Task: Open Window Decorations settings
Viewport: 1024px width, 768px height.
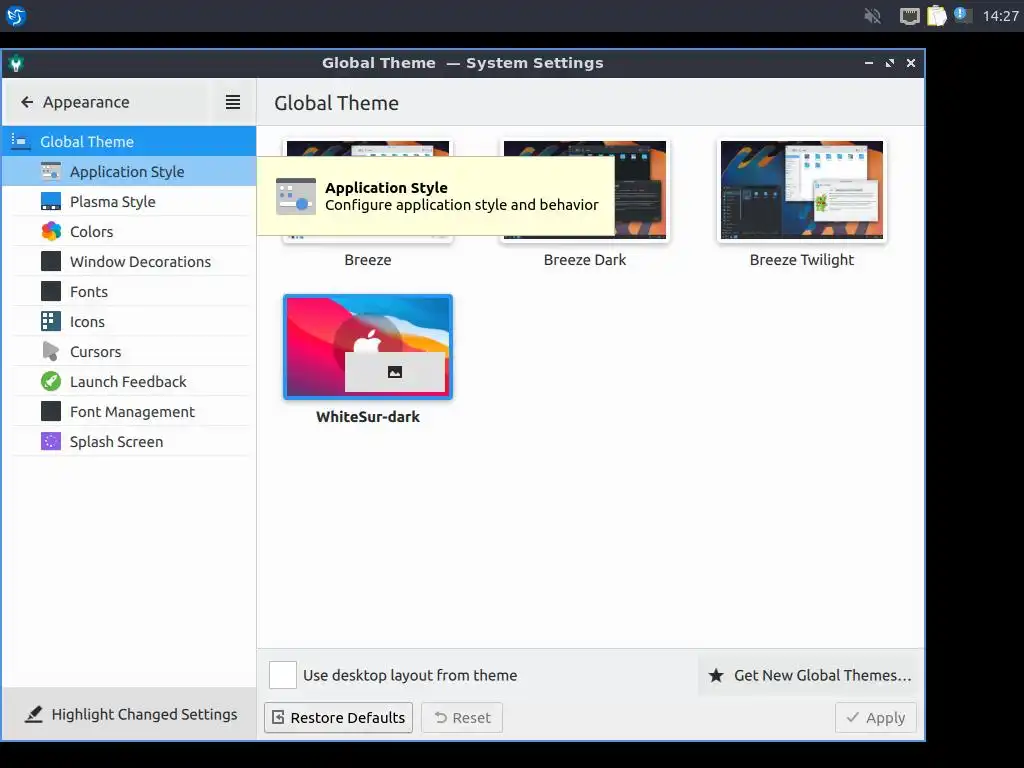Action: click(x=129, y=261)
